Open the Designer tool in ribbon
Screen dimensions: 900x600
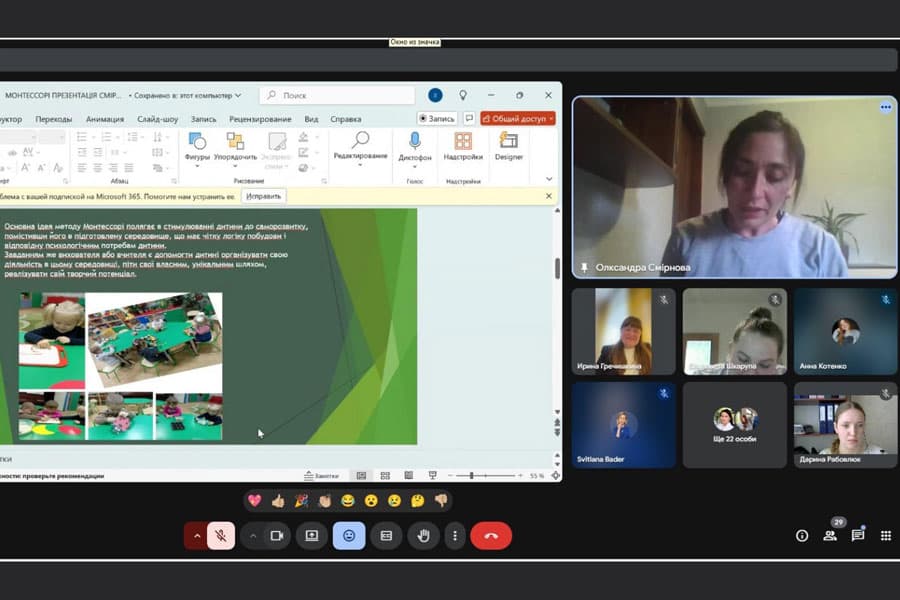coord(508,142)
